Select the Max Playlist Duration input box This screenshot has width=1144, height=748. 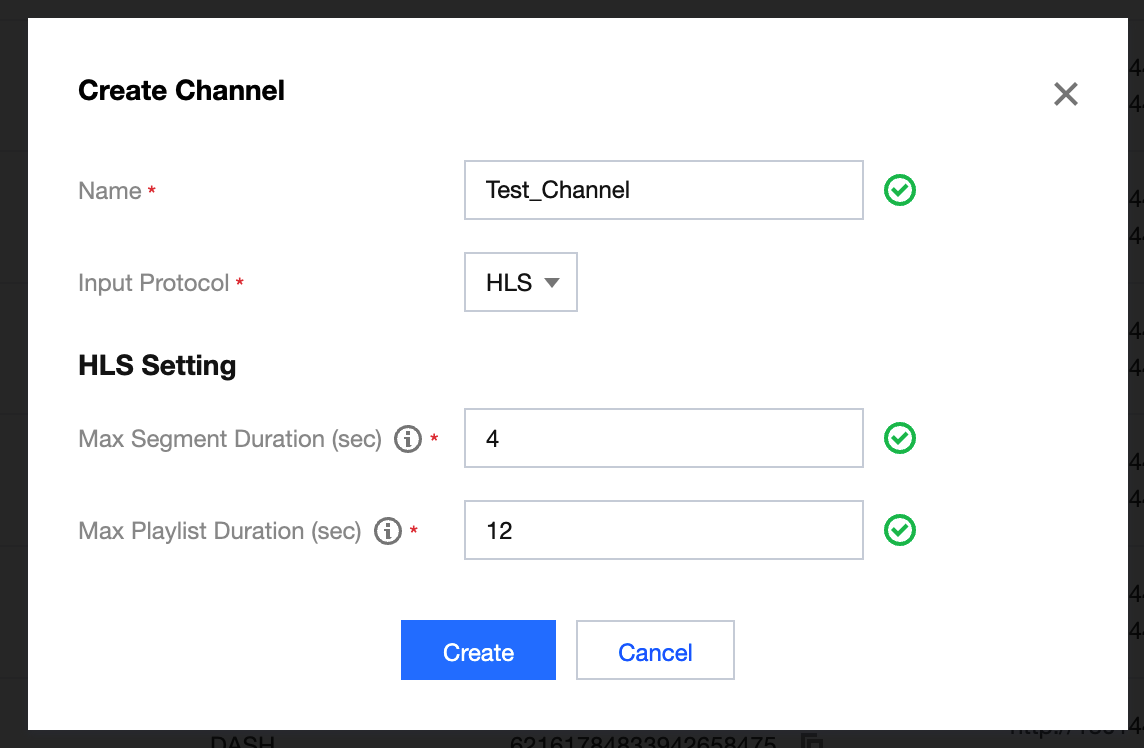663,530
